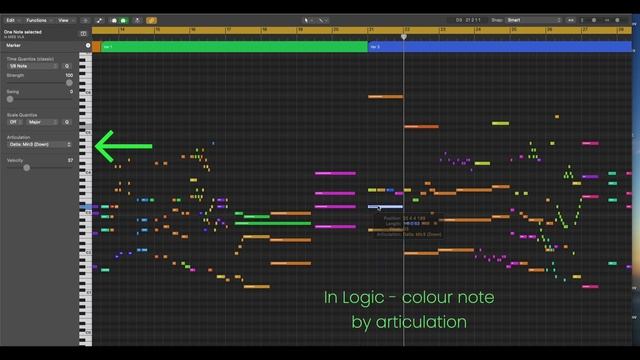
Task: Select the yellow-green note near bar 25
Action: point(500,123)
